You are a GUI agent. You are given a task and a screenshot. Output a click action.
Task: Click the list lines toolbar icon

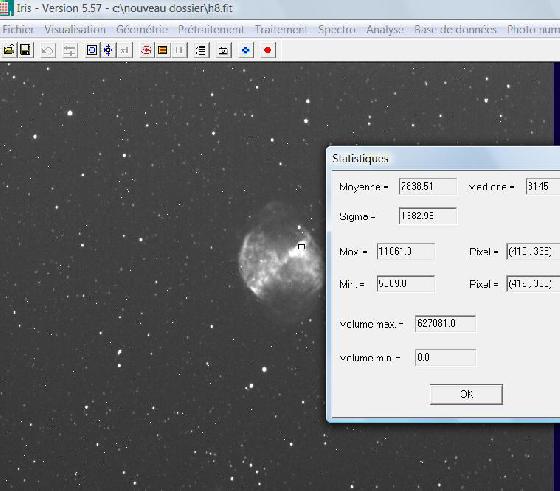point(201,50)
